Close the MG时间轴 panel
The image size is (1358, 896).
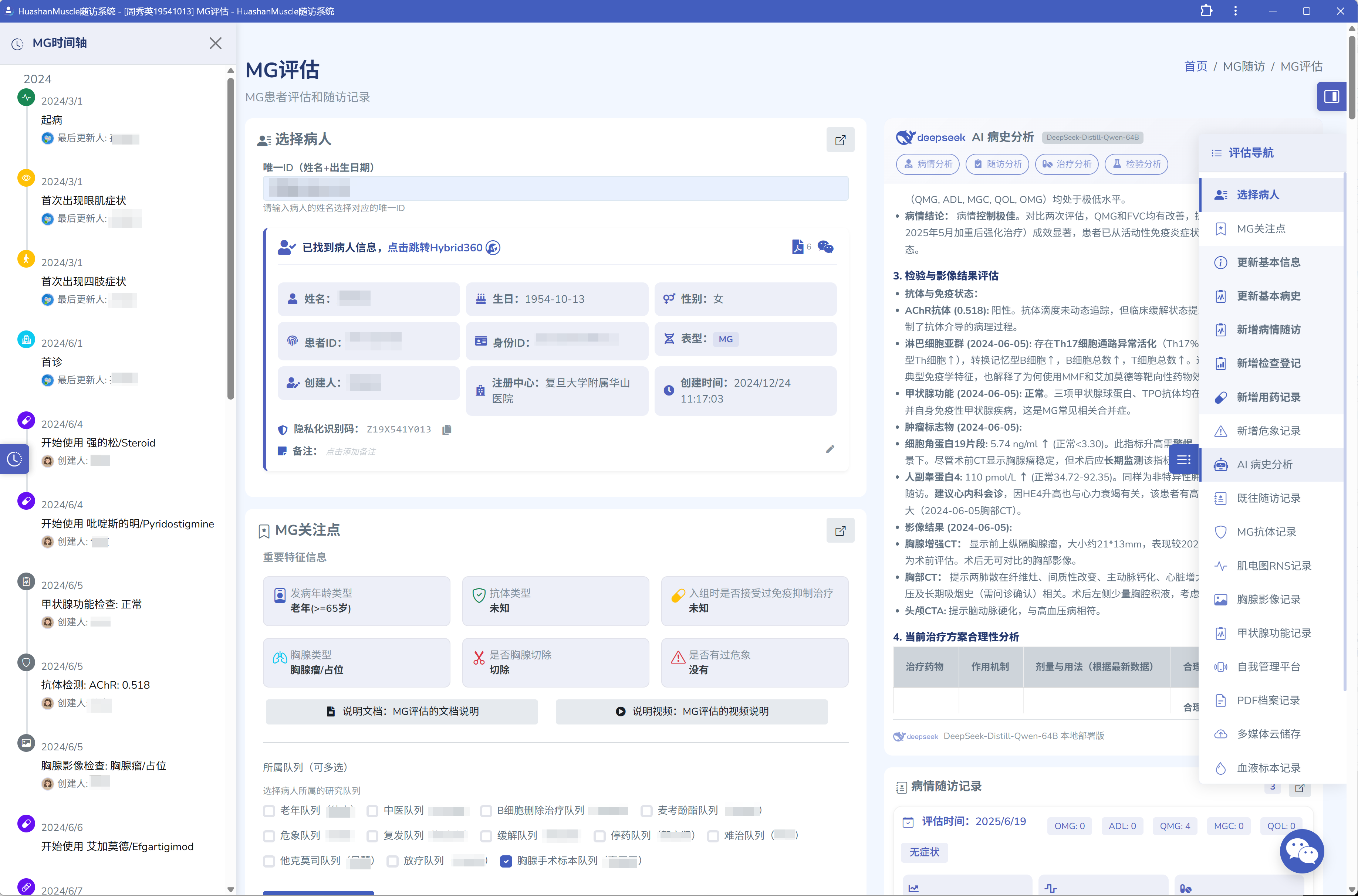tap(215, 43)
